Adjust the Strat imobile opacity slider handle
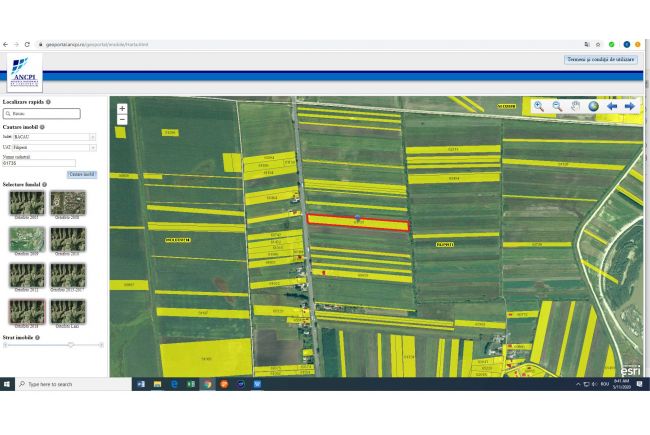This screenshot has width=650, height=435. click(71, 345)
